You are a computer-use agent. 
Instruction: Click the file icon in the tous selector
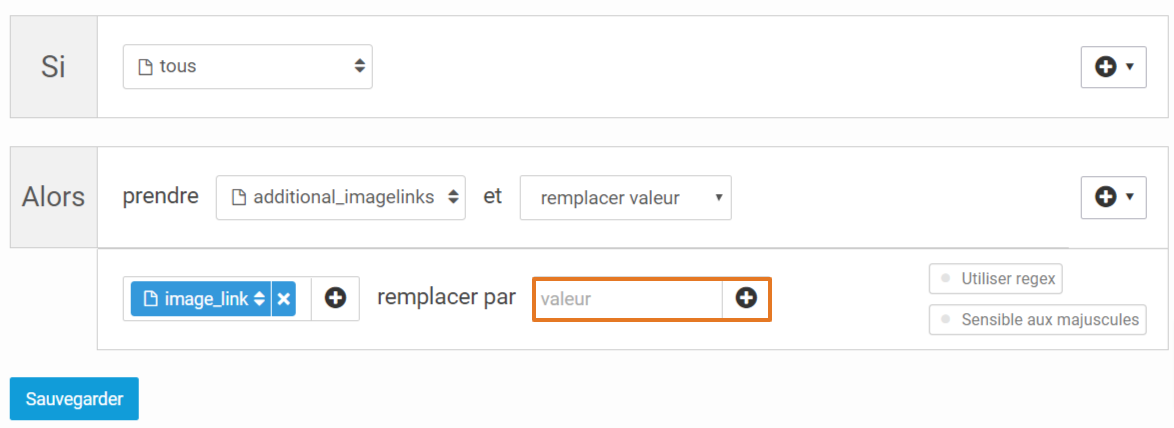(x=146, y=67)
